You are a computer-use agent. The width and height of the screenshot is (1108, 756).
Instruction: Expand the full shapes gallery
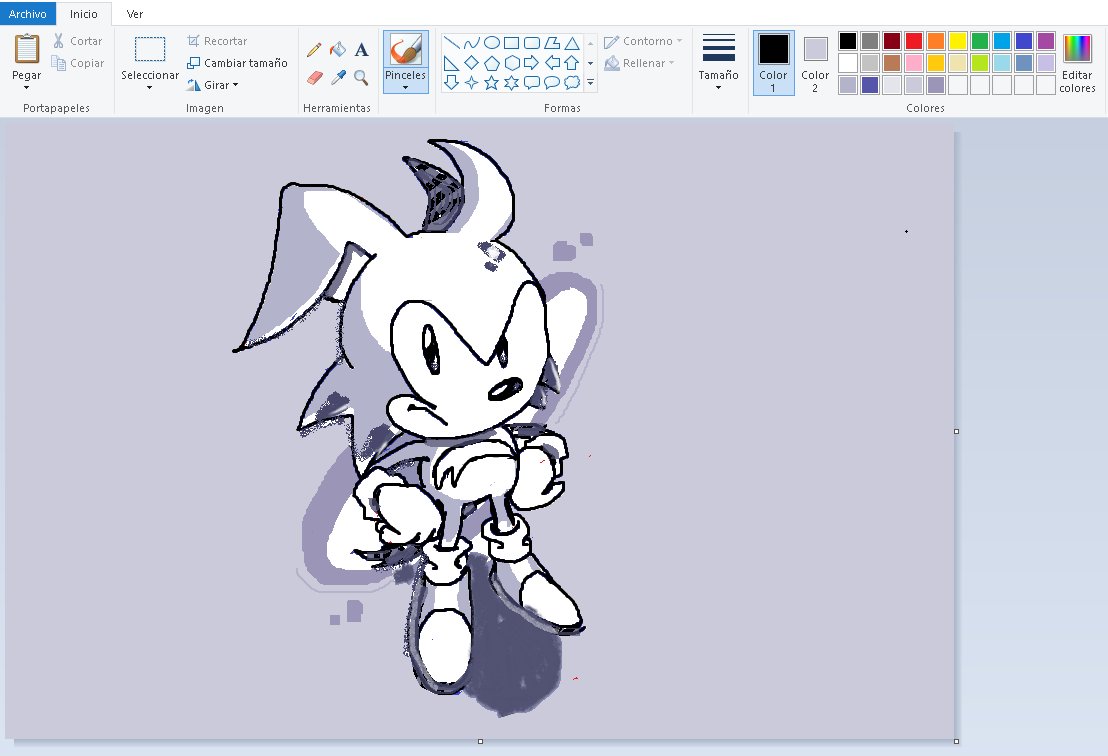591,83
